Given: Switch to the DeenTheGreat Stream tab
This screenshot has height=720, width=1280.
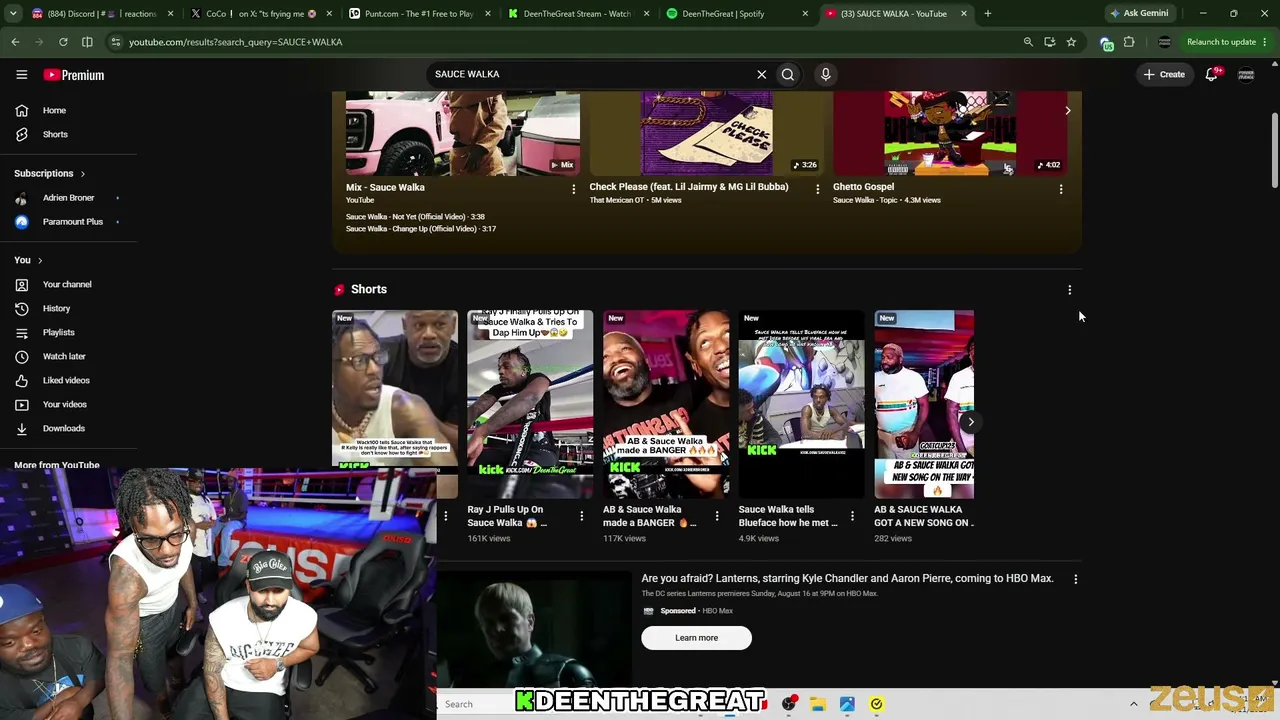Looking at the screenshot, I should [x=579, y=14].
